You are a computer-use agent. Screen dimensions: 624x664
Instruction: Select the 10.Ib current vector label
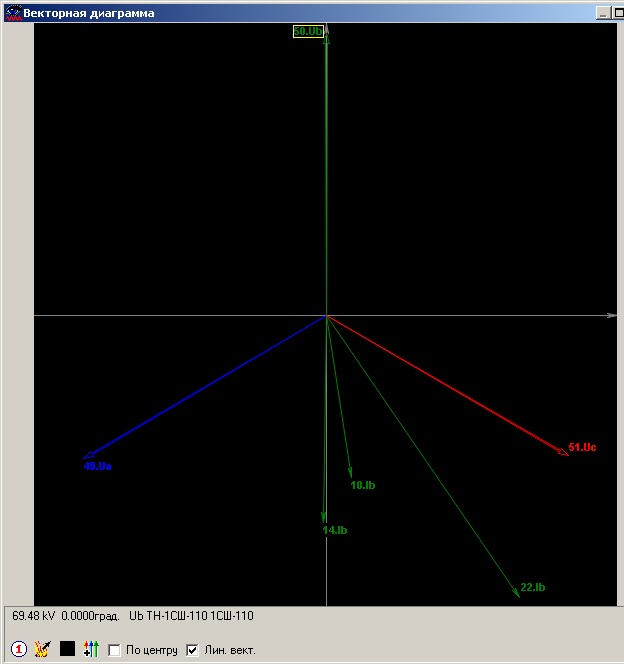363,485
